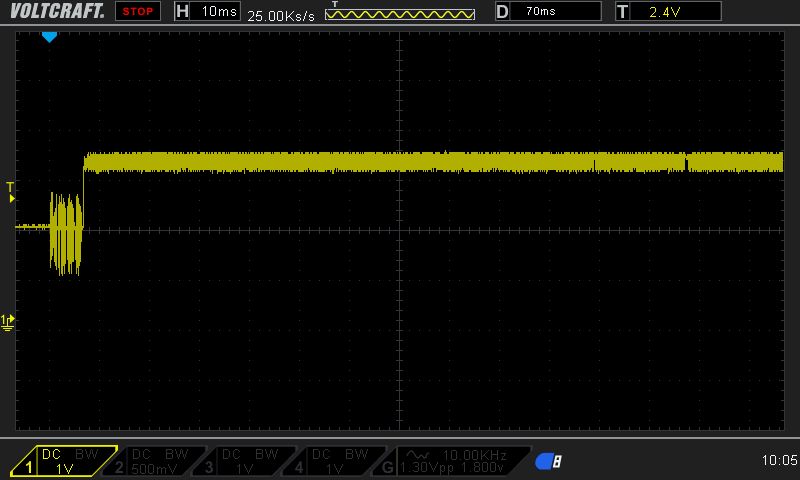Click the red STOP run status indicator
This screenshot has height=480, width=800.
coord(137,12)
